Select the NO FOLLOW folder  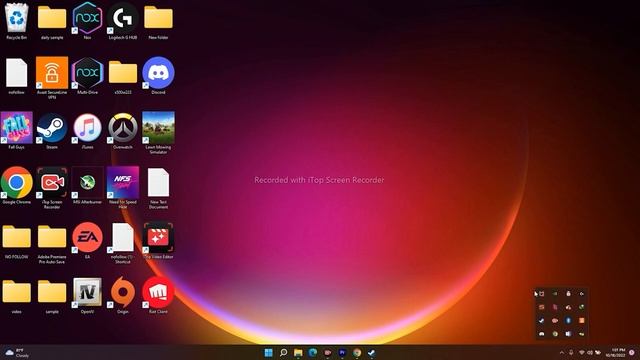[16, 241]
